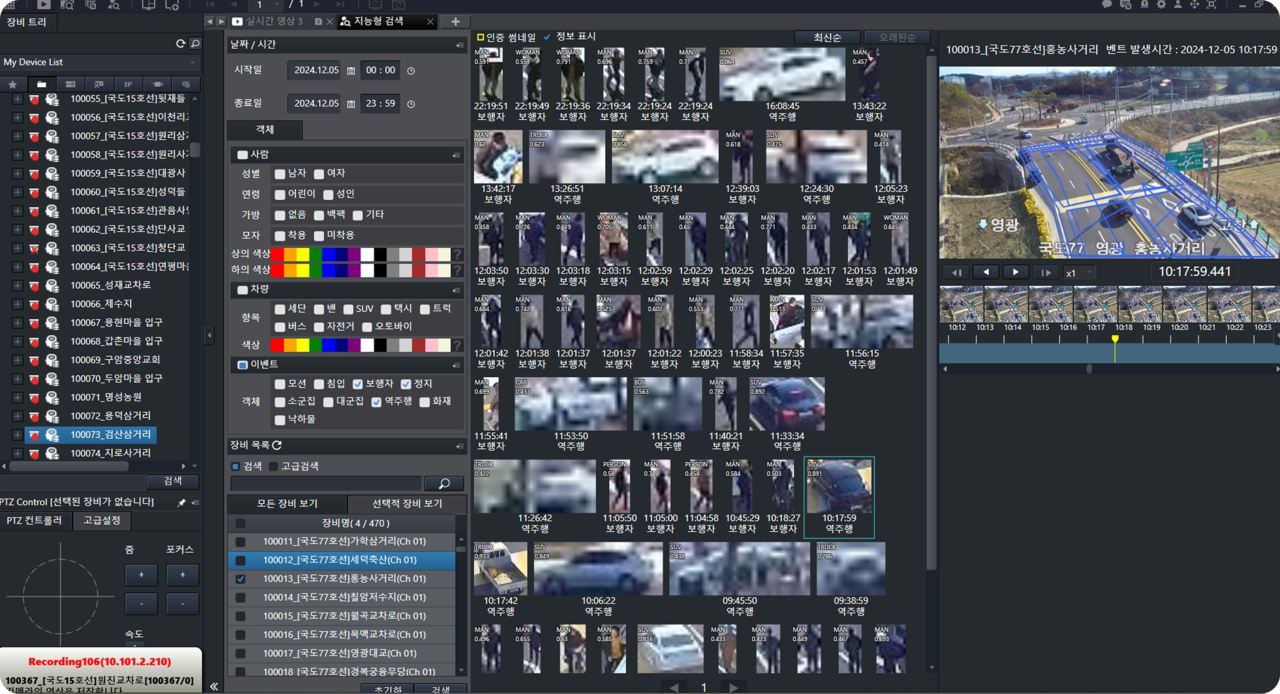This screenshot has height=694, width=1280.
Task: Uncheck the 보행자 event checkbox
Action: coord(358,384)
